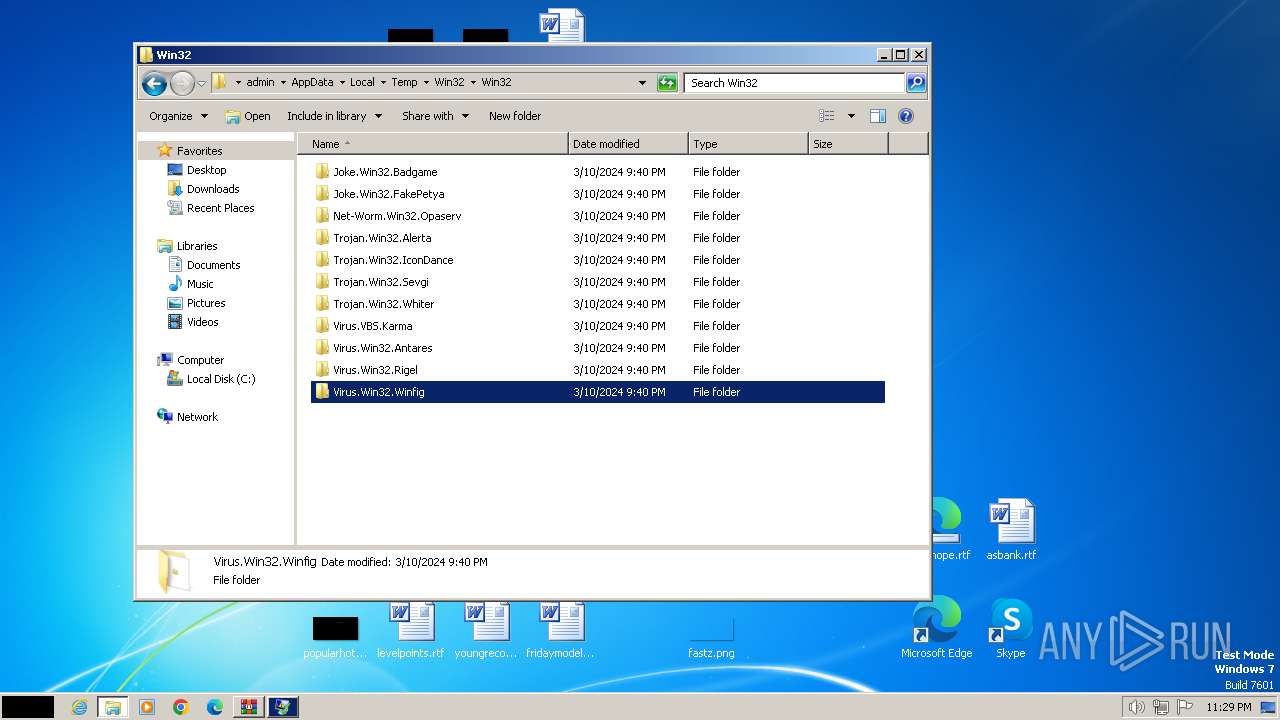
Task: Select the Virus.VBS.Karma folder
Action: tap(597, 326)
